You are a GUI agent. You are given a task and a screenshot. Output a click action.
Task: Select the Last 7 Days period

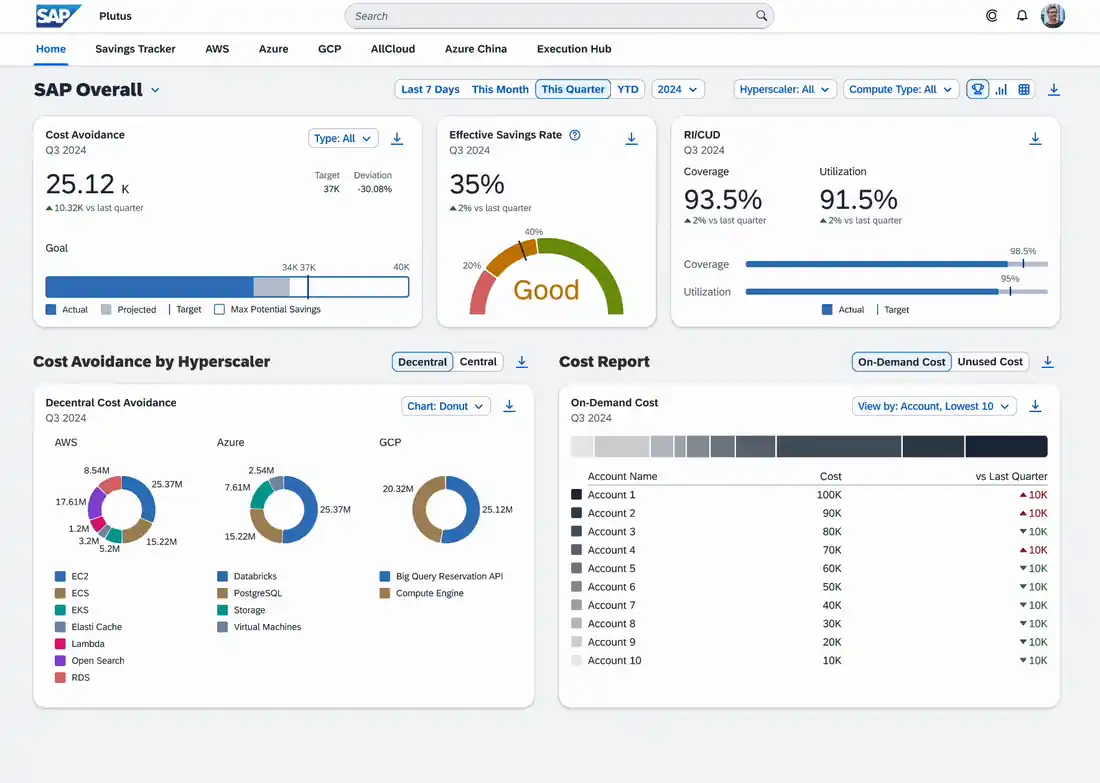tap(430, 89)
